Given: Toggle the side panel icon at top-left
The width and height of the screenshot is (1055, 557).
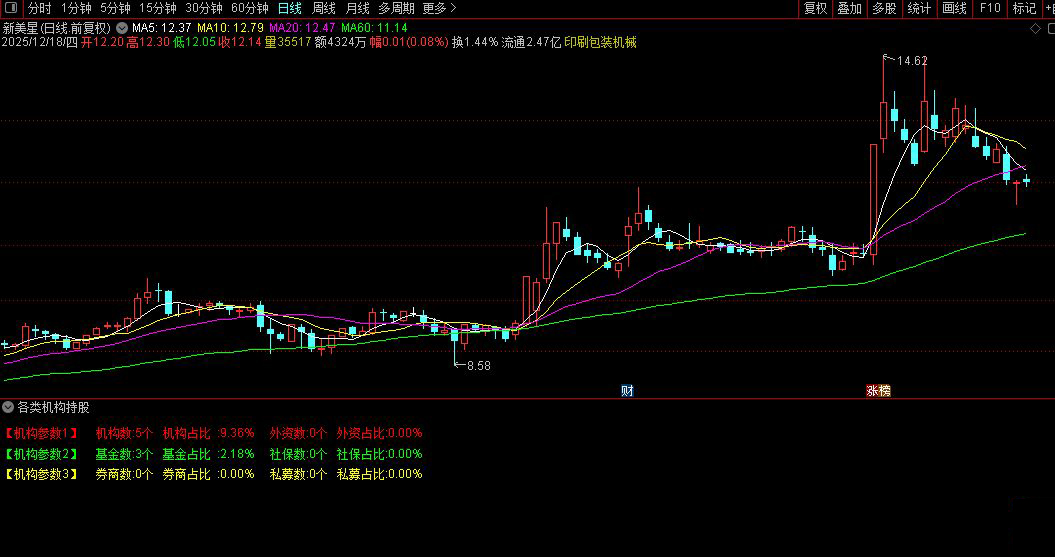Looking at the screenshot, I should click(11, 8).
